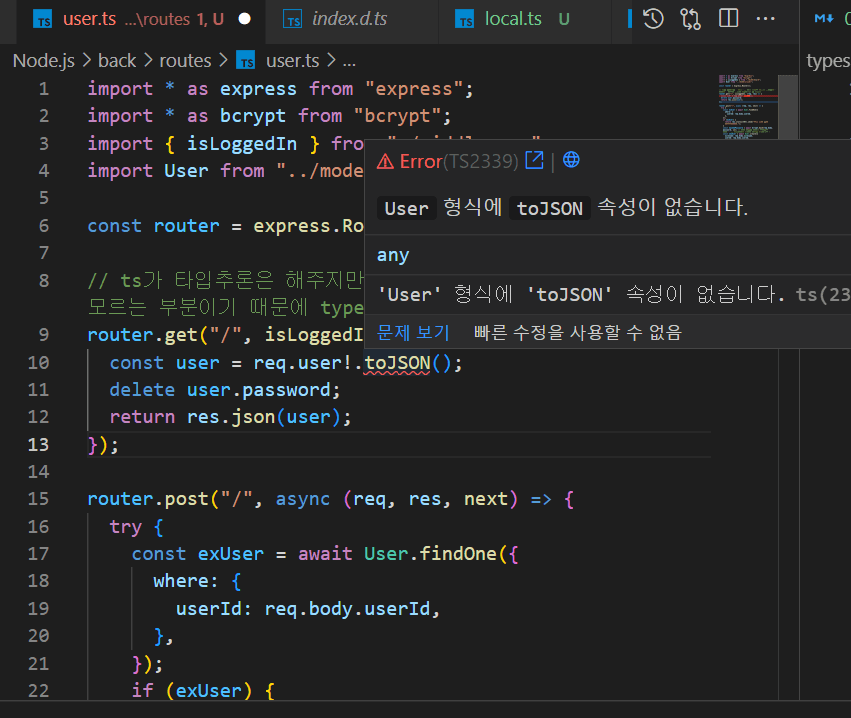Click the 문제 보기 link

point(413,332)
